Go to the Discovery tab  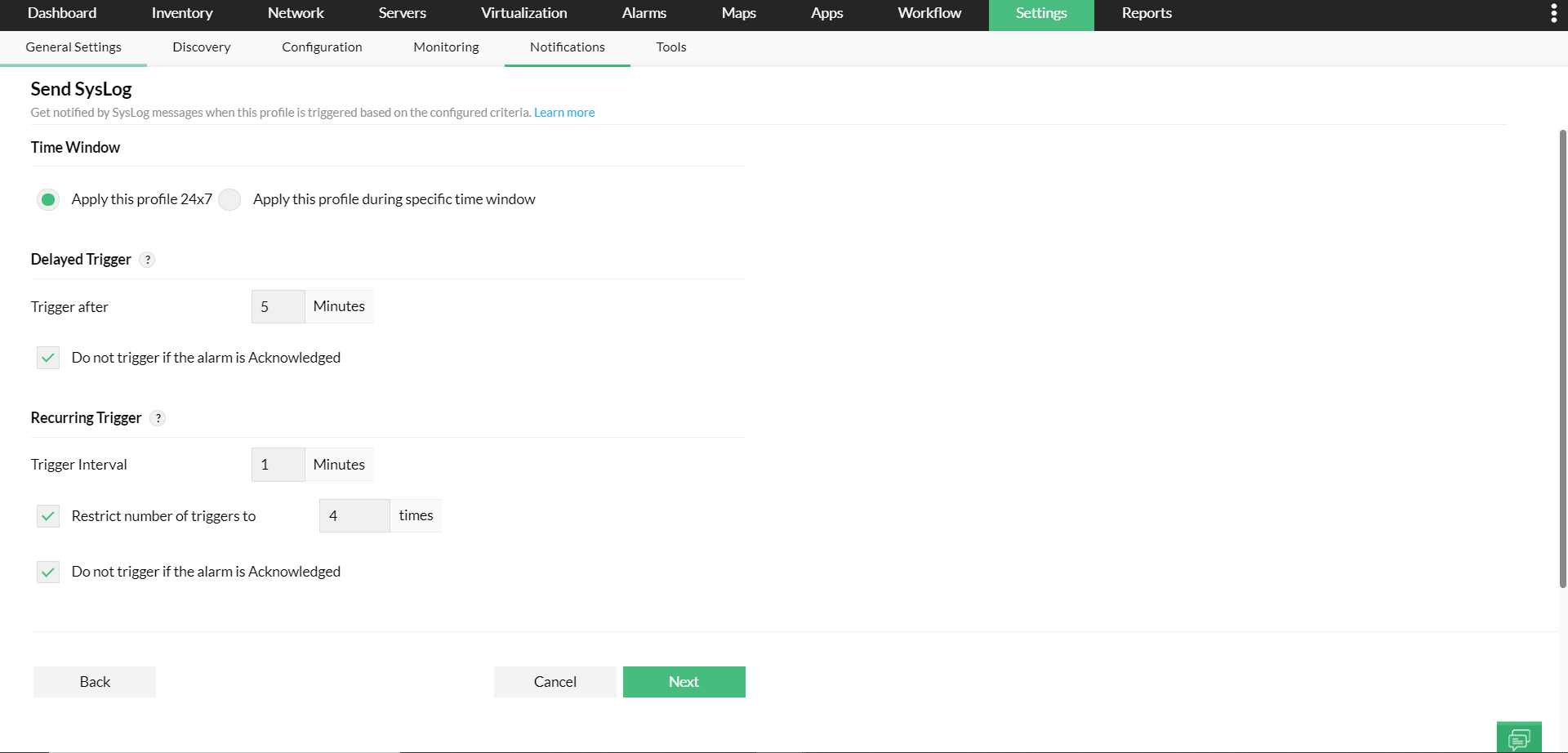pos(201,47)
